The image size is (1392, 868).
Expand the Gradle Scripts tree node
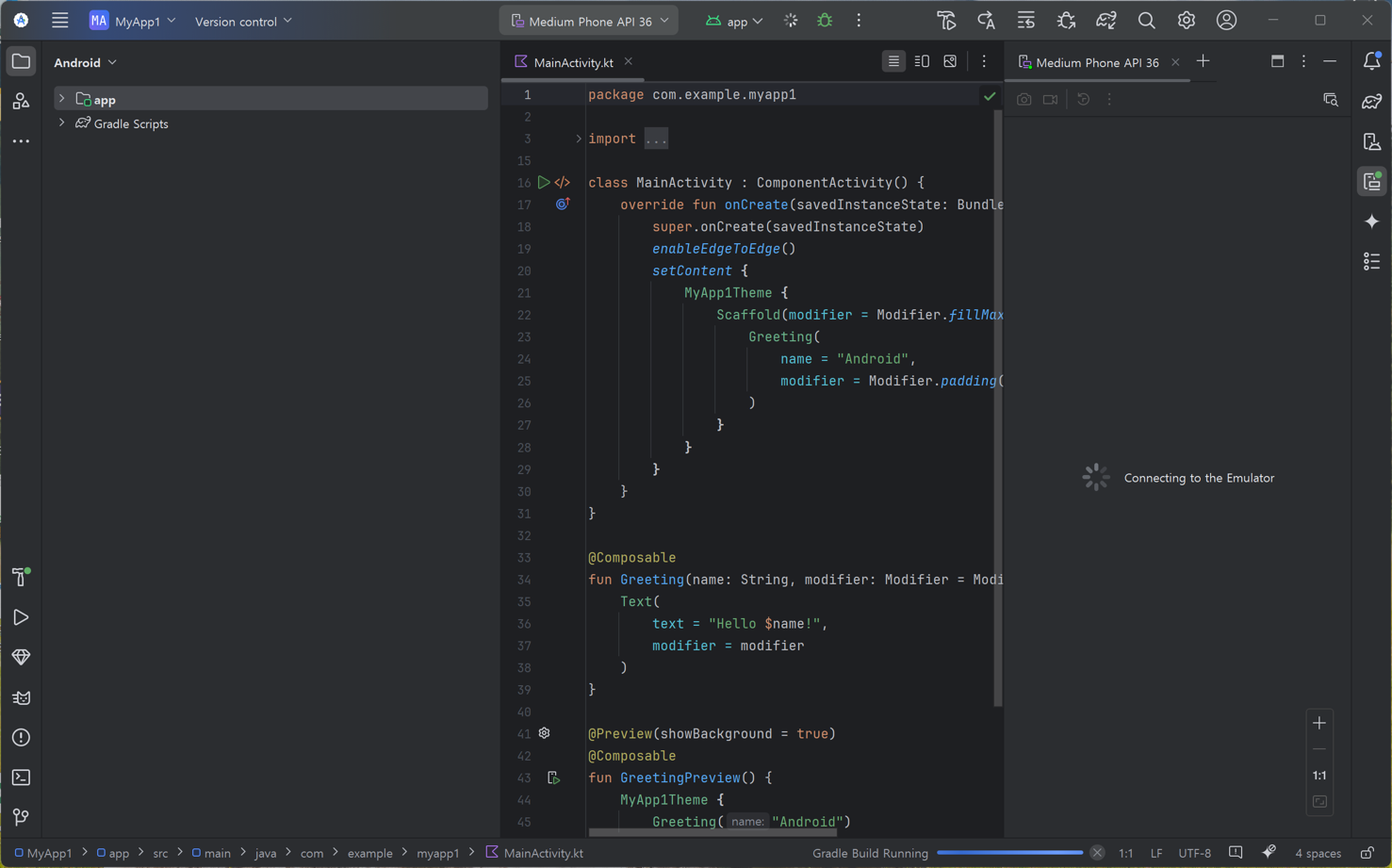tap(62, 123)
